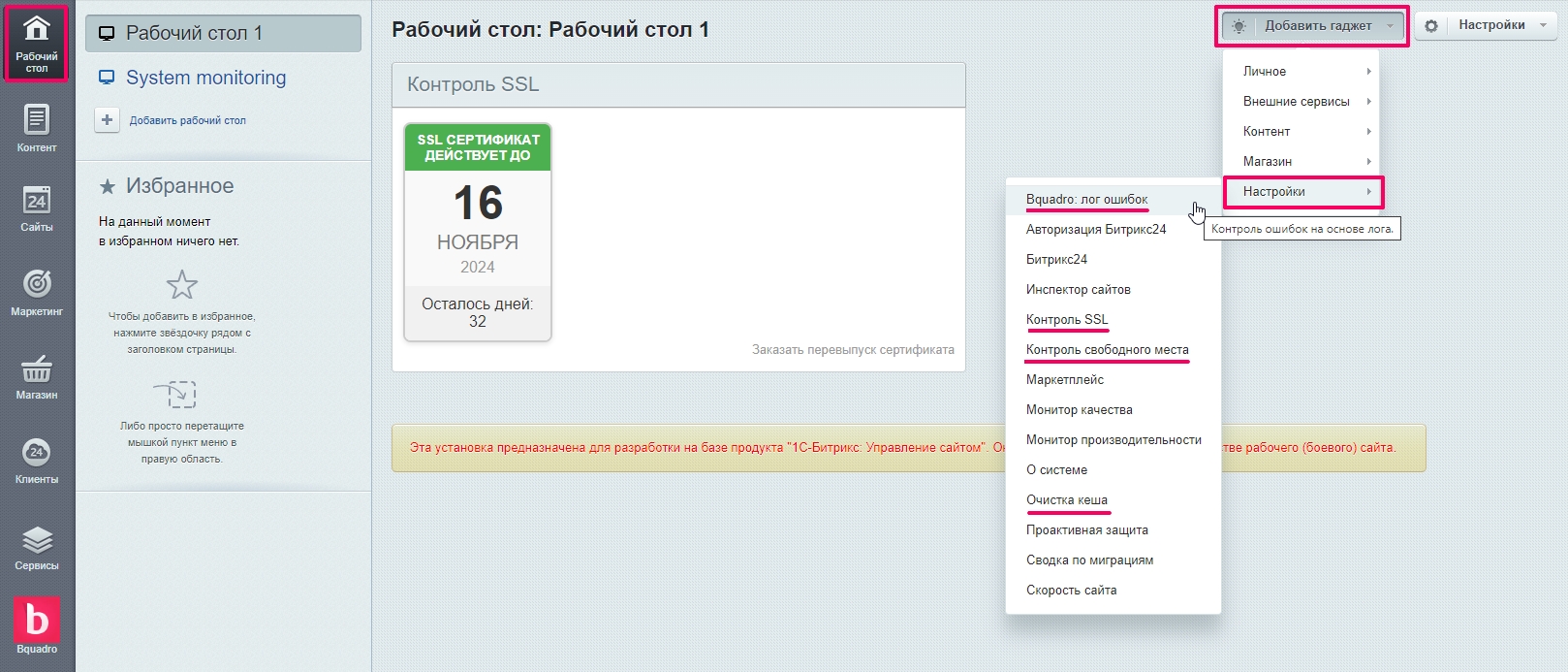Open the Добавить гаджет dropdown arrow

click(1390, 26)
